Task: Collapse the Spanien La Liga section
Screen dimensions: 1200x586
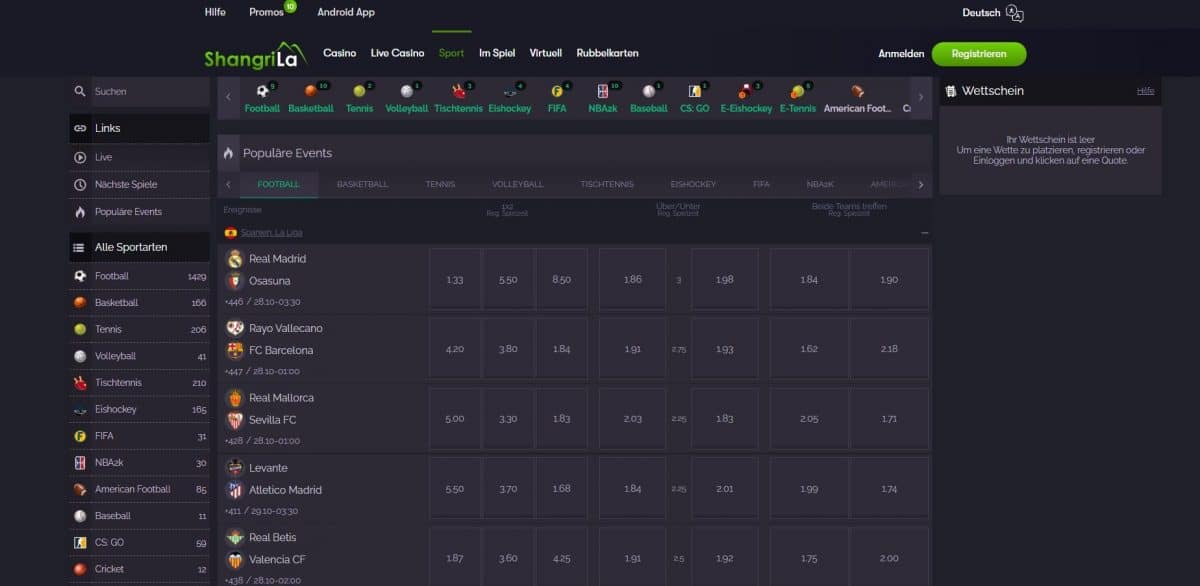Action: pyautogui.click(x=924, y=233)
